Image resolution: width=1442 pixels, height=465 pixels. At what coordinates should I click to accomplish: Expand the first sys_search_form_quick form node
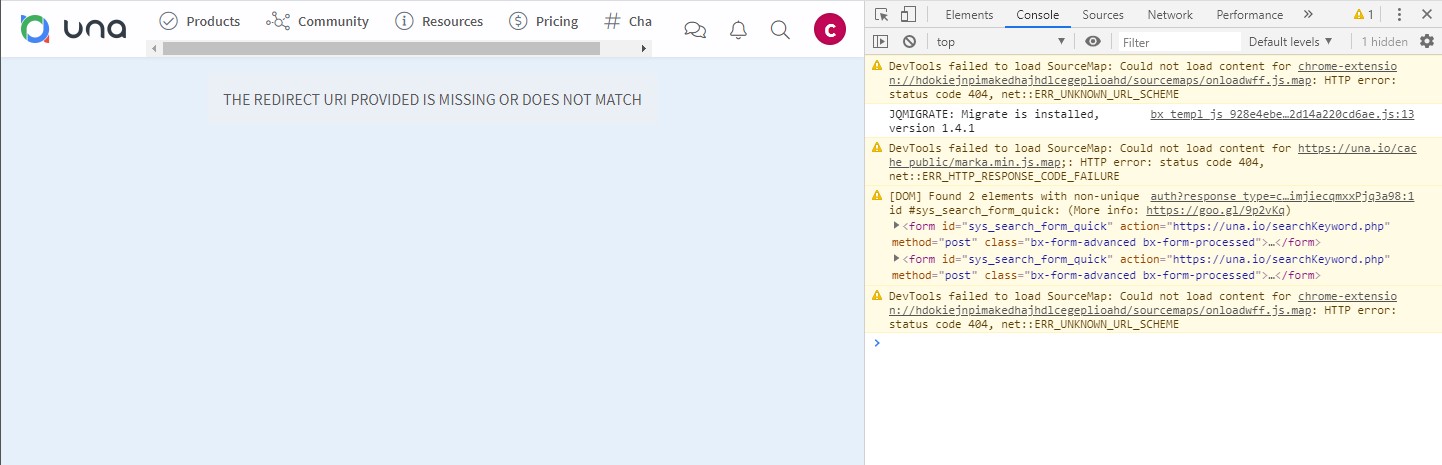[x=896, y=226]
